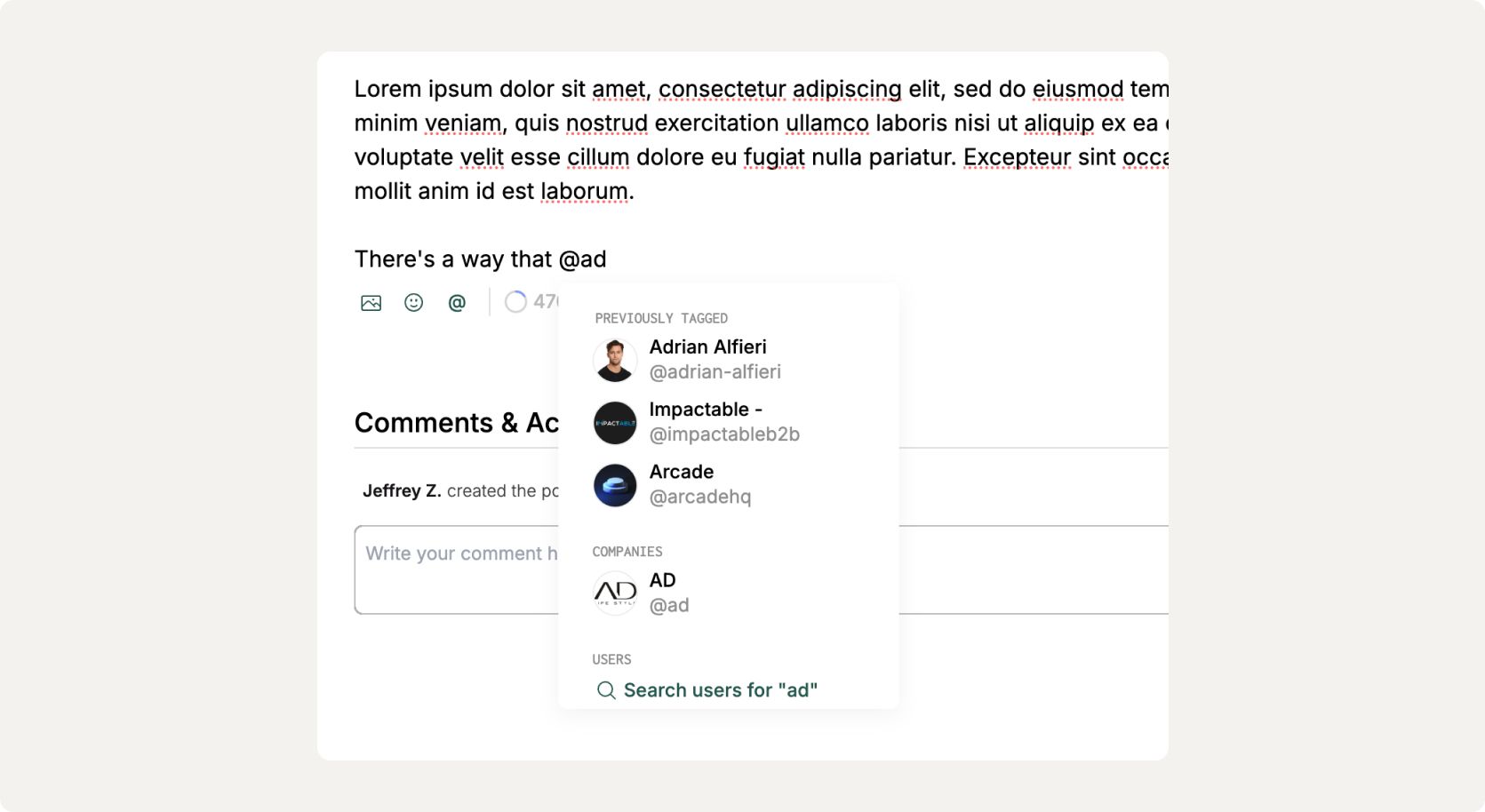Click the @ mention icon
1485x812 pixels.
coord(457,303)
